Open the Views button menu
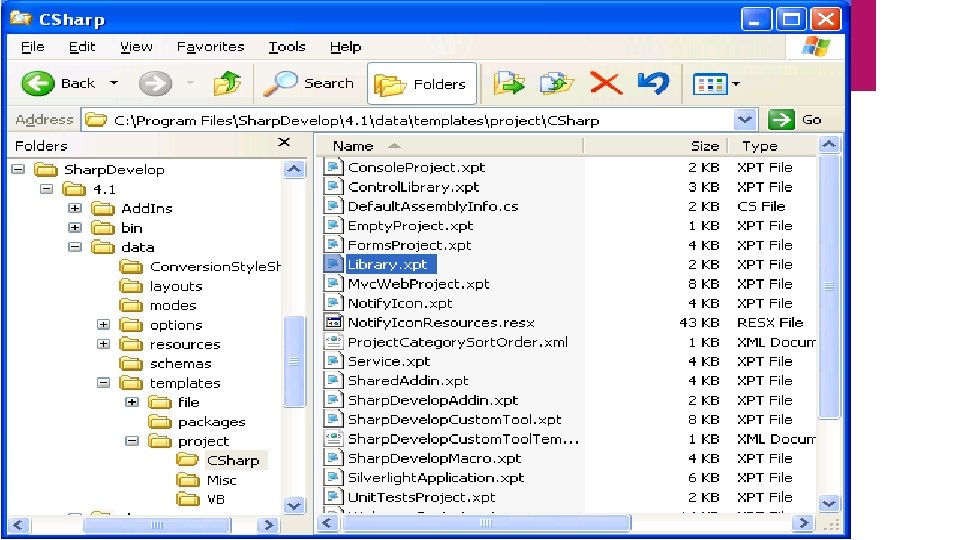 [x=715, y=84]
